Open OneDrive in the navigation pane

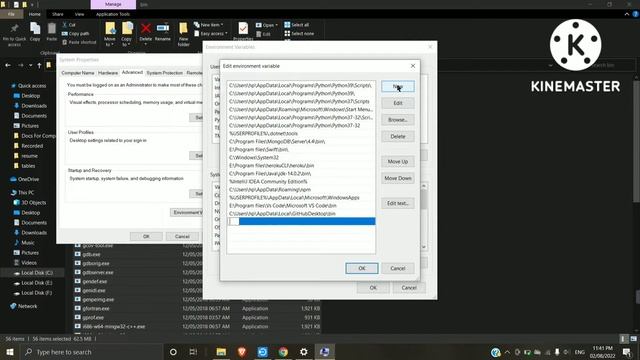coord(28,179)
